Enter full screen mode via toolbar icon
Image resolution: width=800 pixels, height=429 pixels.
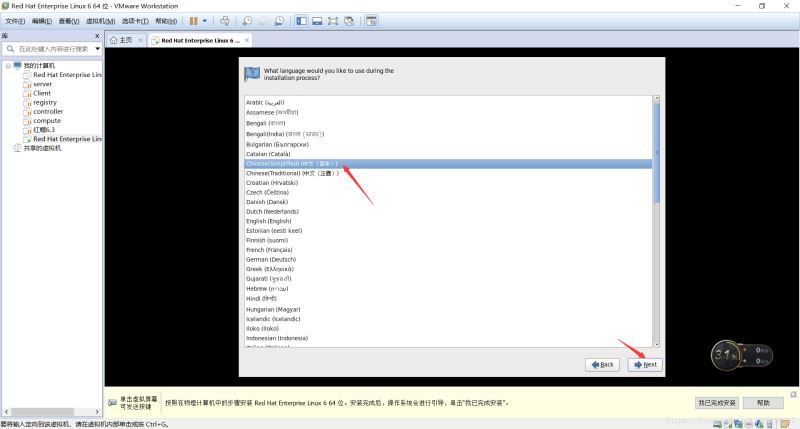pyautogui.click(x=333, y=20)
